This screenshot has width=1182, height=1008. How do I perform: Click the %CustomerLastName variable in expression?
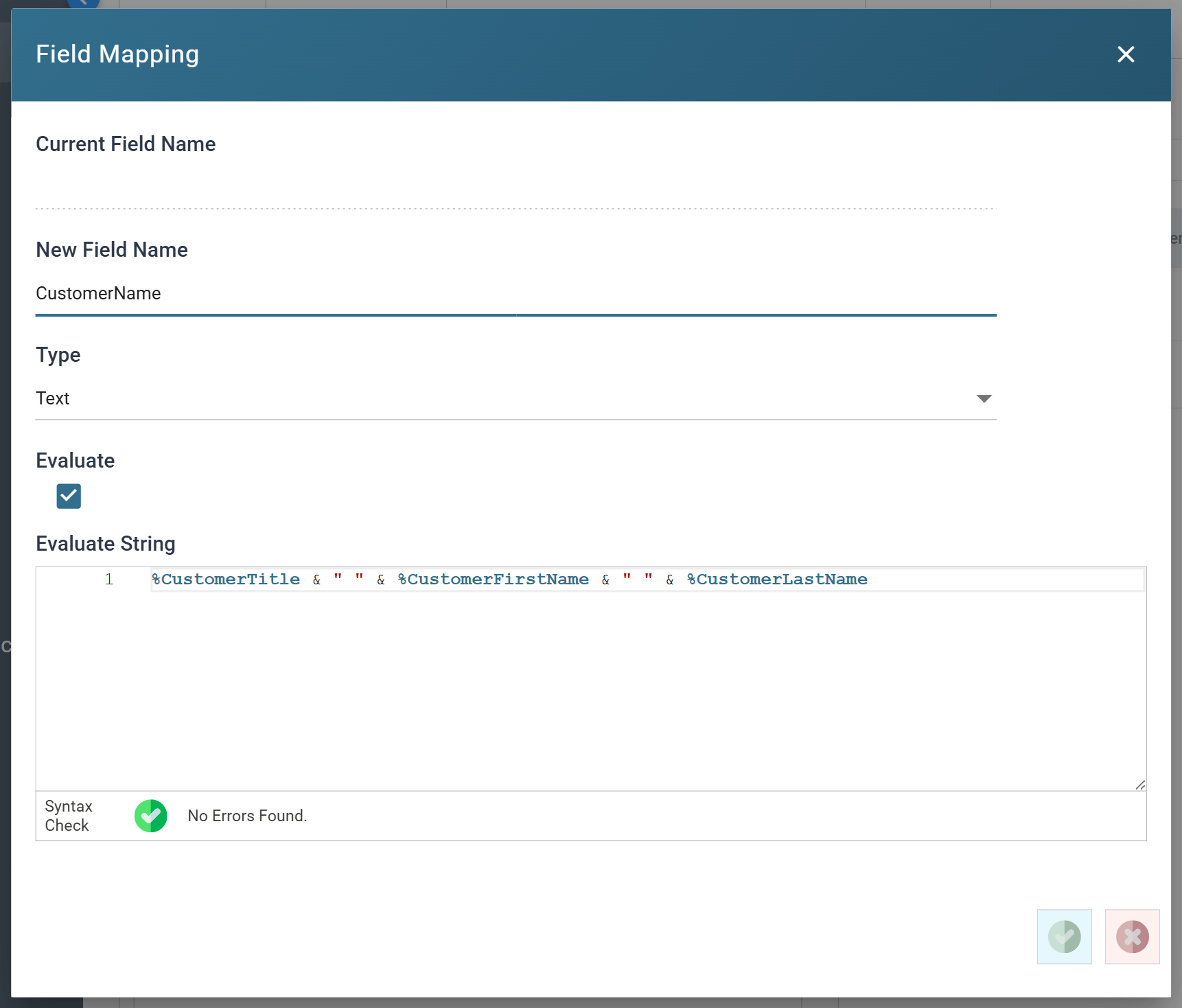[x=777, y=580]
